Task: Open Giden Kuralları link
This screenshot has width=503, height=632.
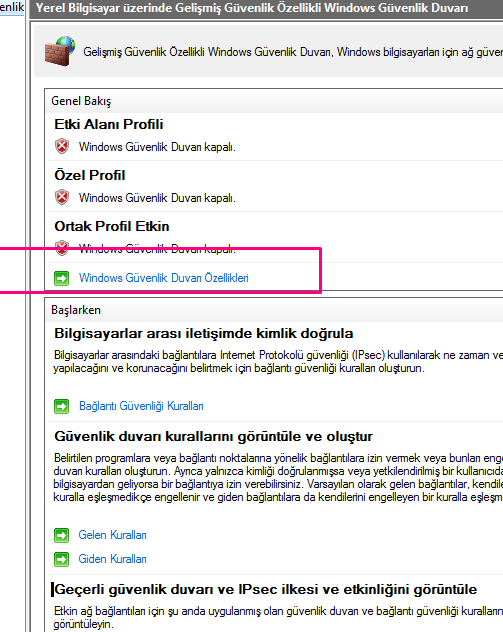Action: (112, 559)
